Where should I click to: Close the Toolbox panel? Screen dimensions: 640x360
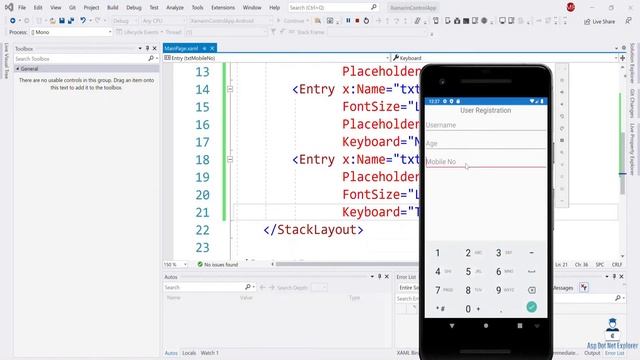tap(155, 48)
